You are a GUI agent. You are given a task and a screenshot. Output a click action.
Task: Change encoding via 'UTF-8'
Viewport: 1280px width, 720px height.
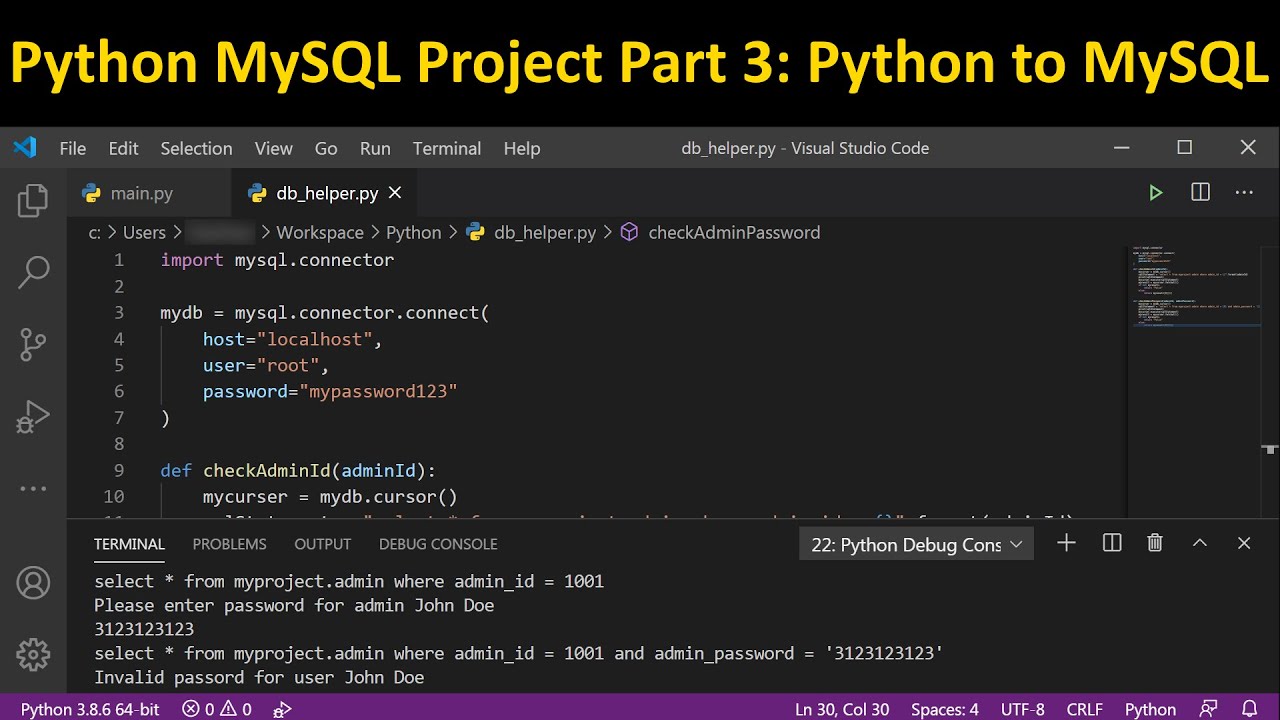coord(1023,709)
